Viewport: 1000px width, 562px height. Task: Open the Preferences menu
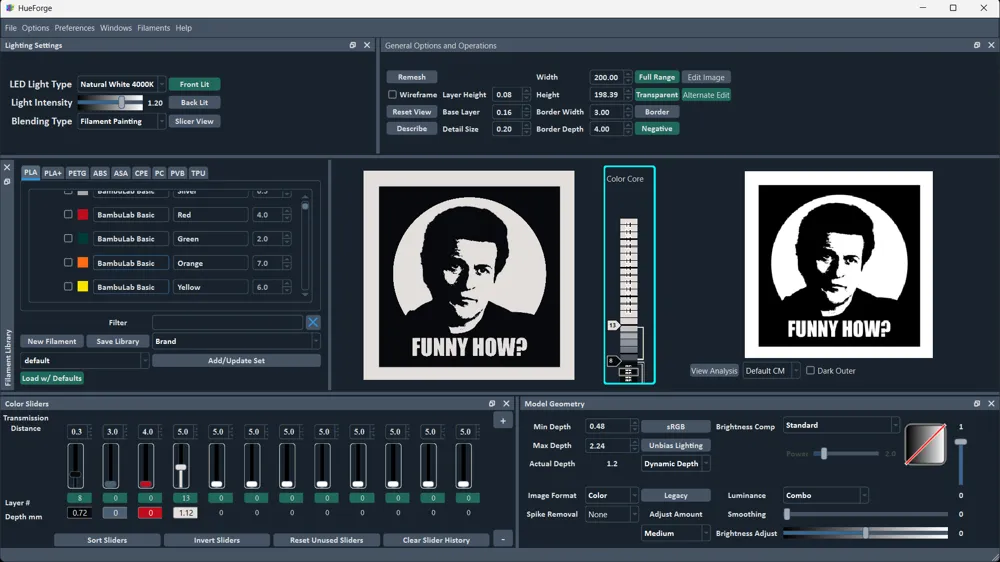(x=74, y=28)
